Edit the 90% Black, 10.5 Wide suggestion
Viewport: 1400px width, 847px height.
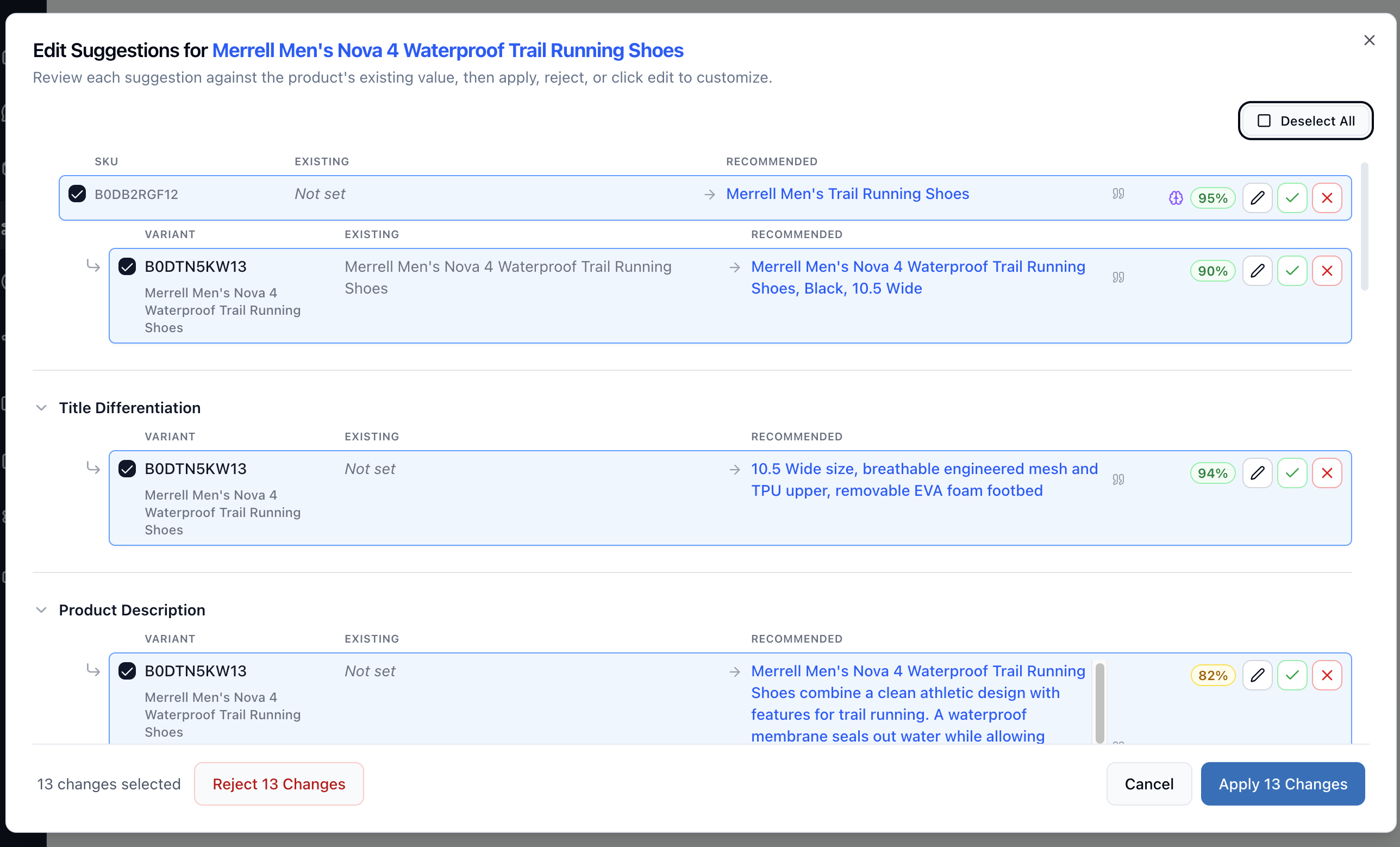pos(1257,271)
